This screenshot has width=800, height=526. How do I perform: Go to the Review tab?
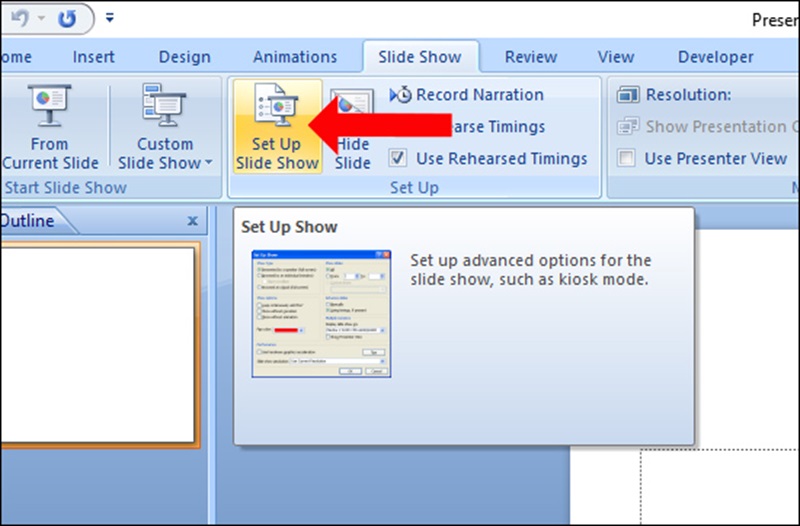click(x=531, y=57)
